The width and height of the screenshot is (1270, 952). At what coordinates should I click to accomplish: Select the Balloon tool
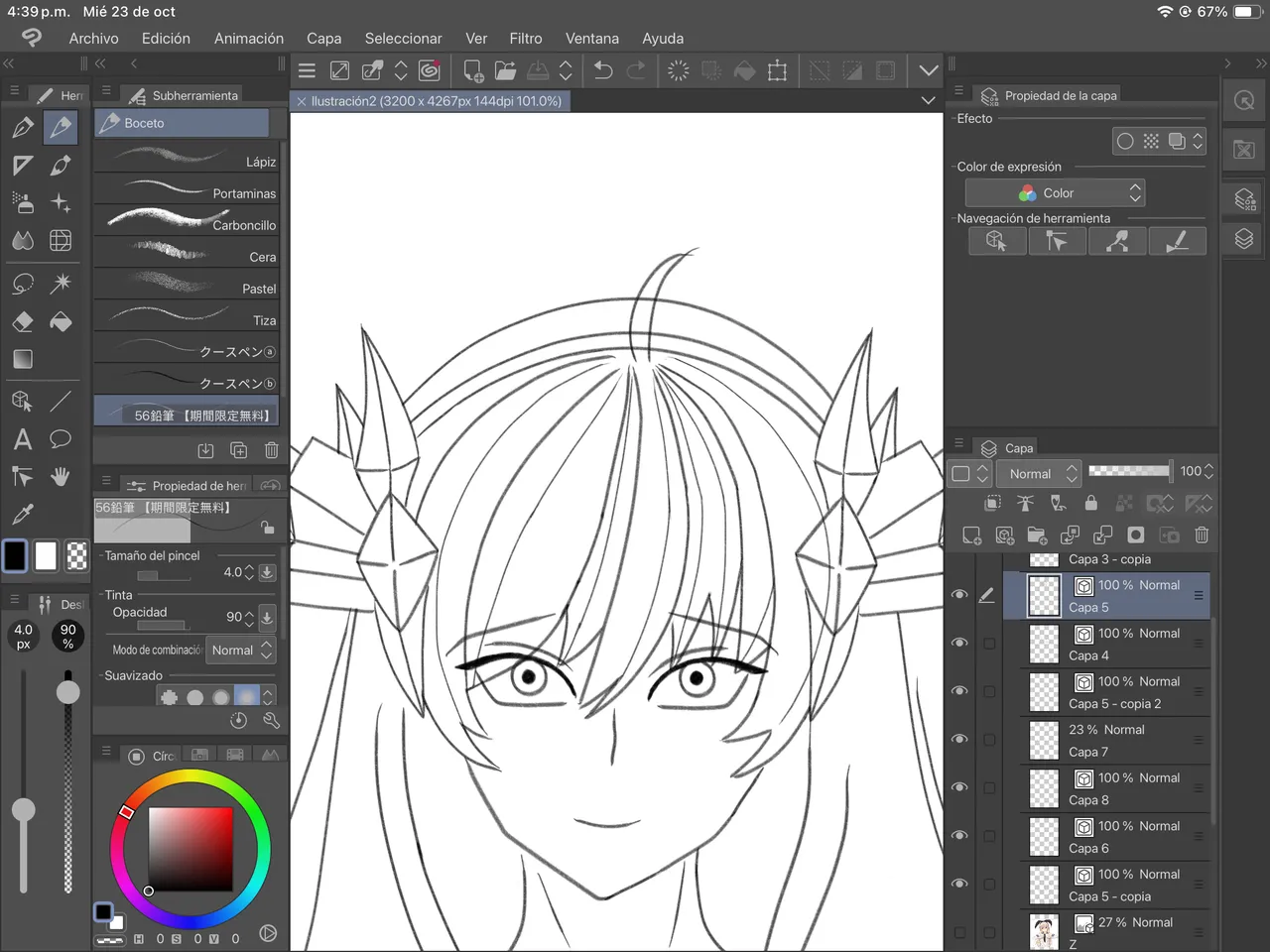pyautogui.click(x=61, y=439)
